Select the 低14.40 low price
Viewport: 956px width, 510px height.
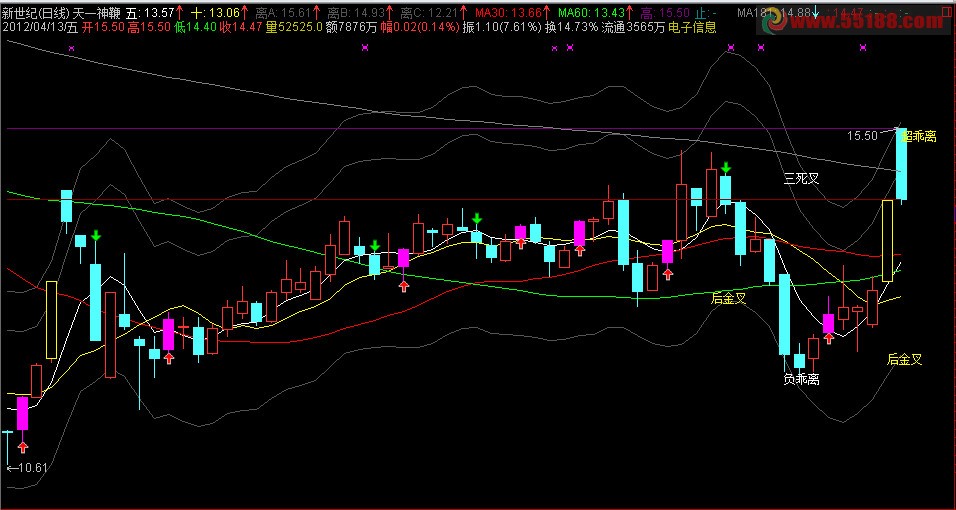pyautogui.click(x=195, y=27)
